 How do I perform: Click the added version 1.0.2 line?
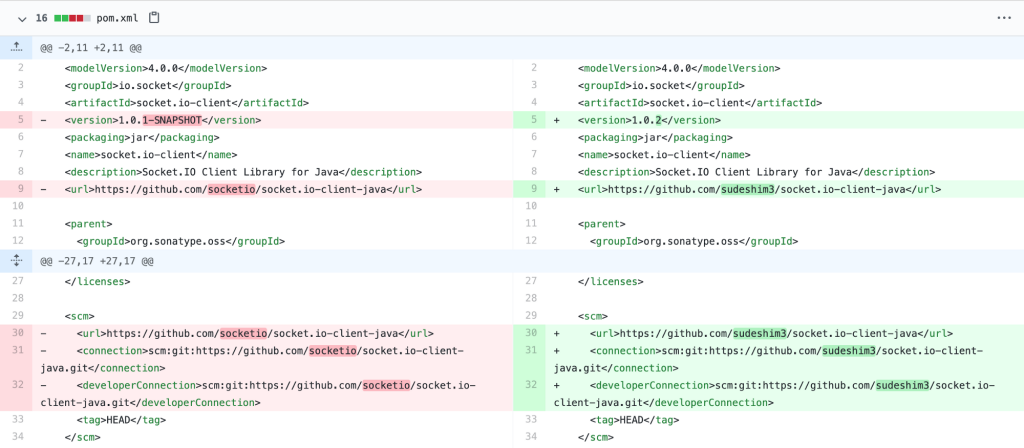(785, 120)
